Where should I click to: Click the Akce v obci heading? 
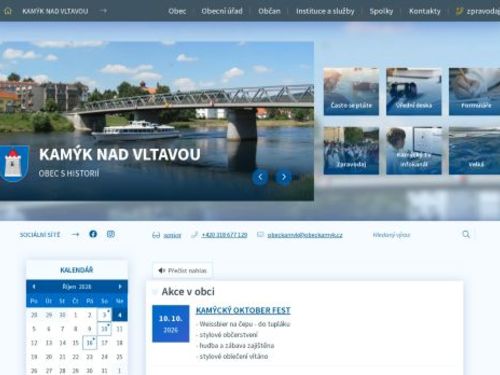click(188, 292)
